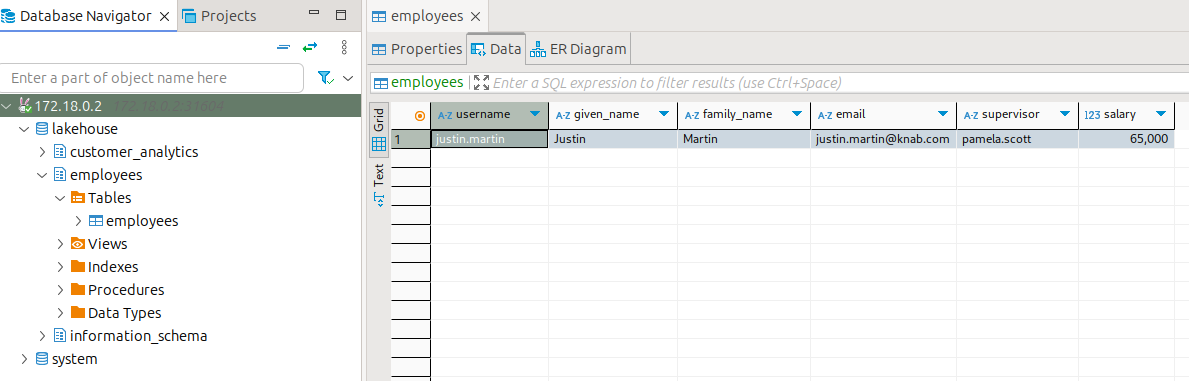Switch to the Properties tab
Viewport: 1189px width, 381px height.
point(416,49)
